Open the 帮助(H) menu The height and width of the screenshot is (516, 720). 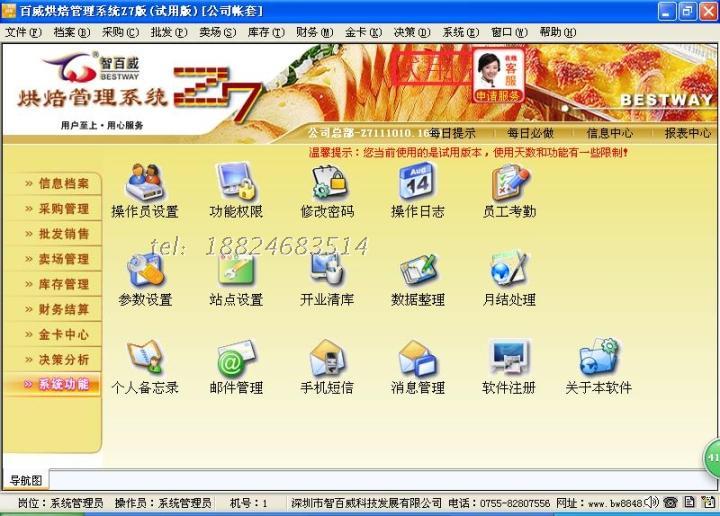558,32
